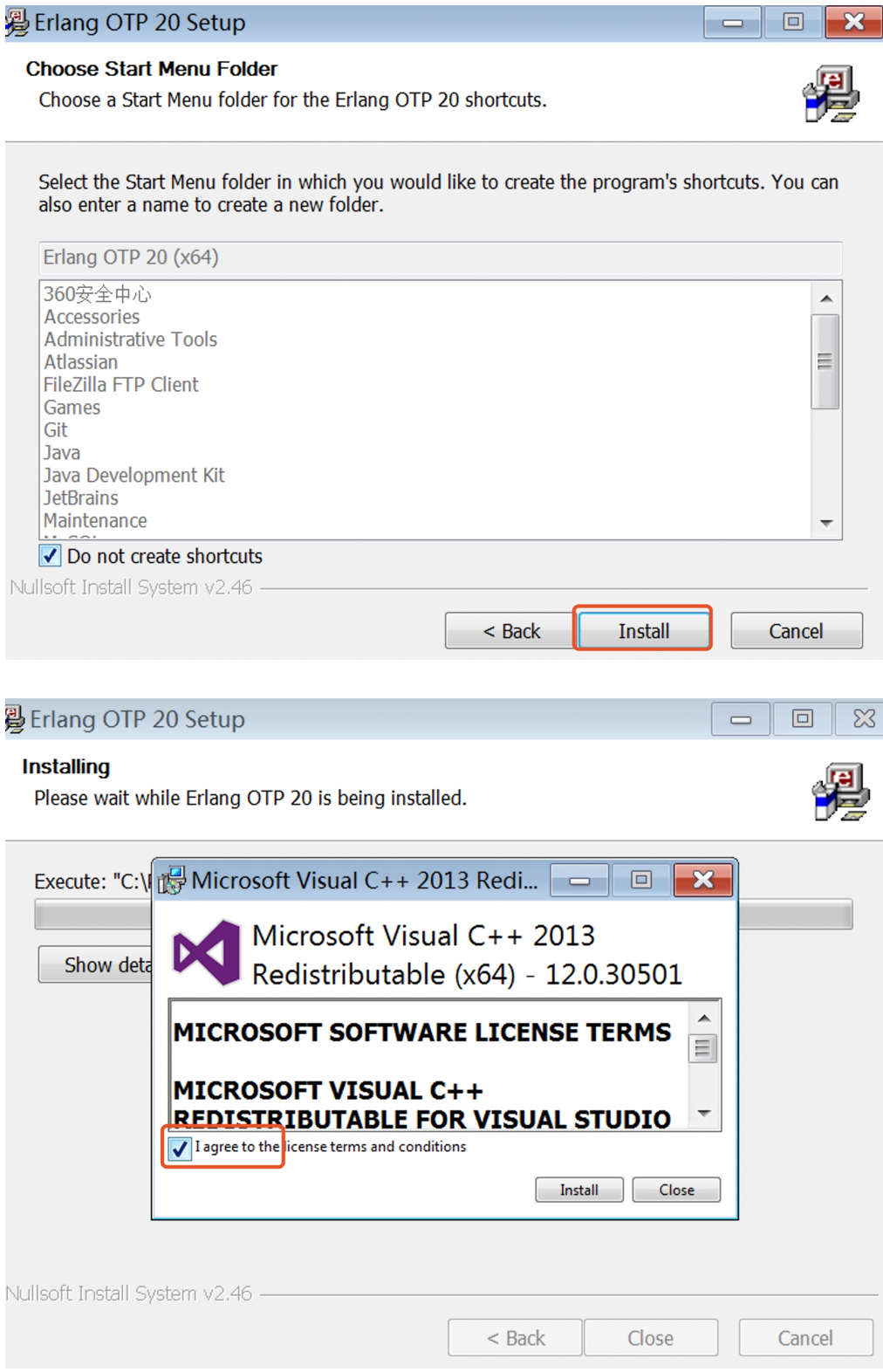Viewport: 883px width, 1372px height.
Task: Select Games in folder list
Action: 72,408
